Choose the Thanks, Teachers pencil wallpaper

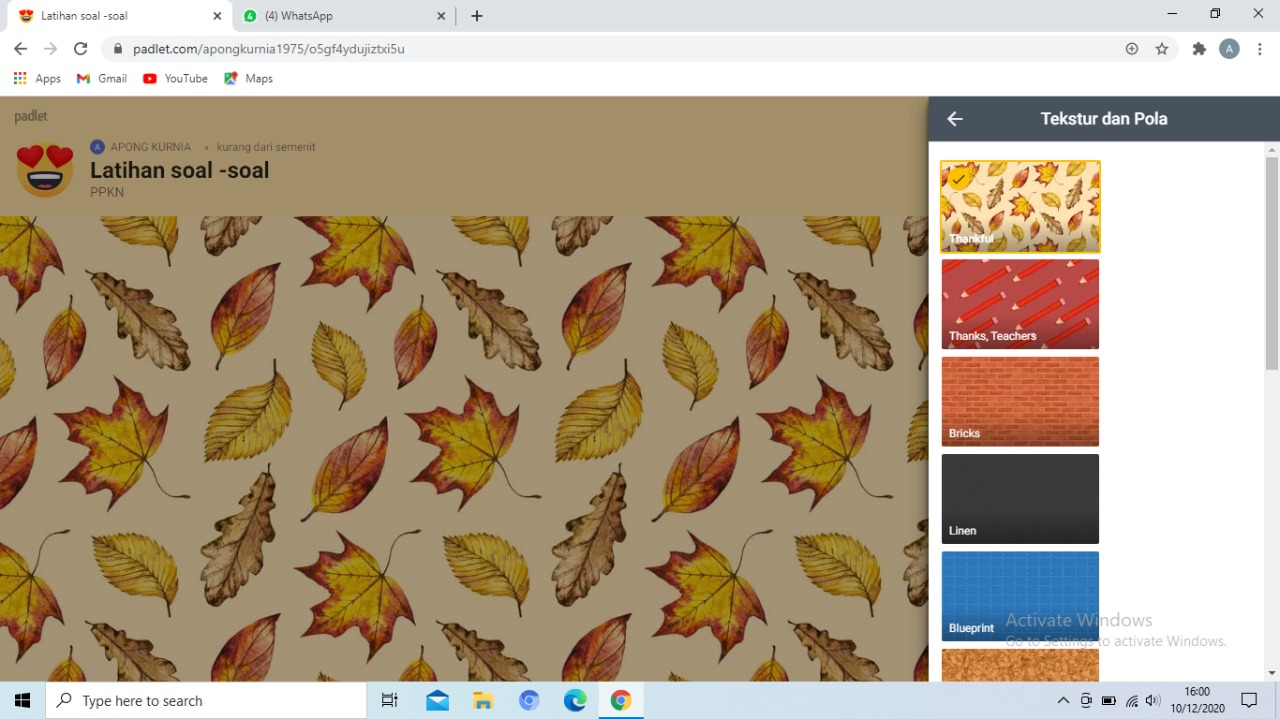point(1020,304)
